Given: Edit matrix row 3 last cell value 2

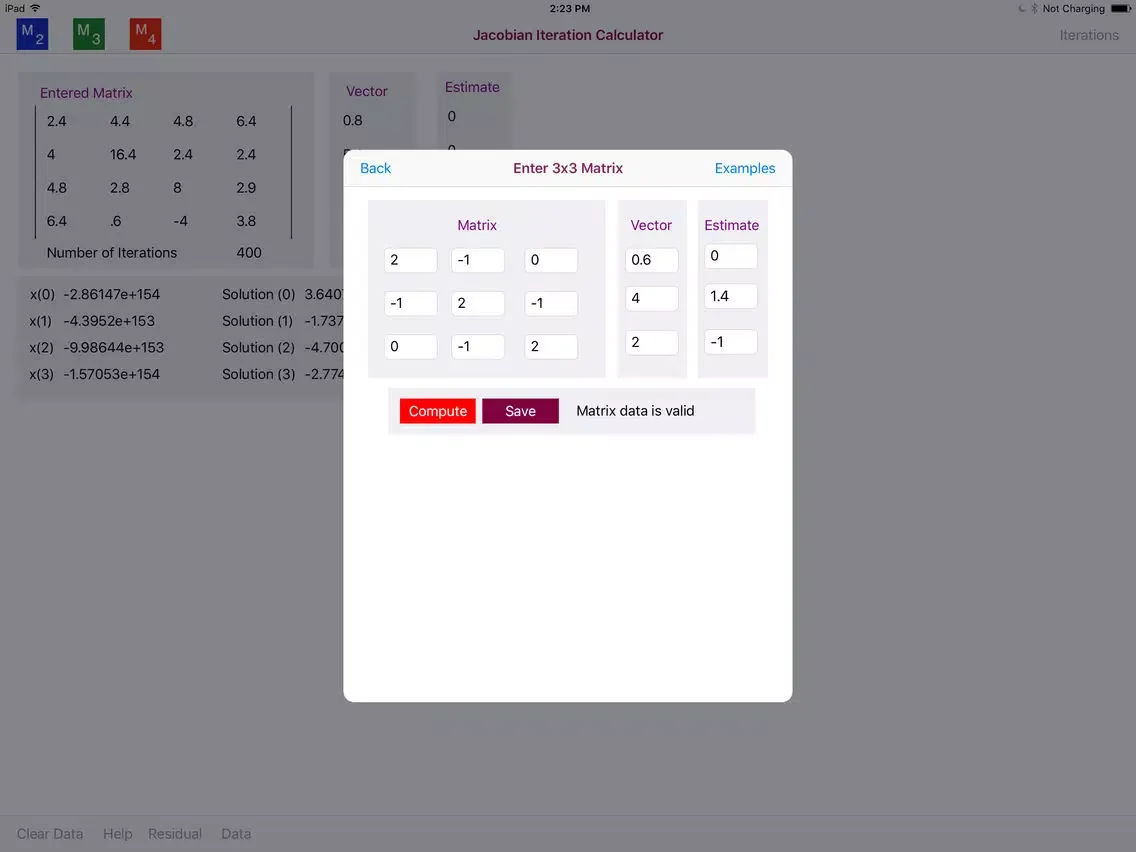Looking at the screenshot, I should point(551,346).
